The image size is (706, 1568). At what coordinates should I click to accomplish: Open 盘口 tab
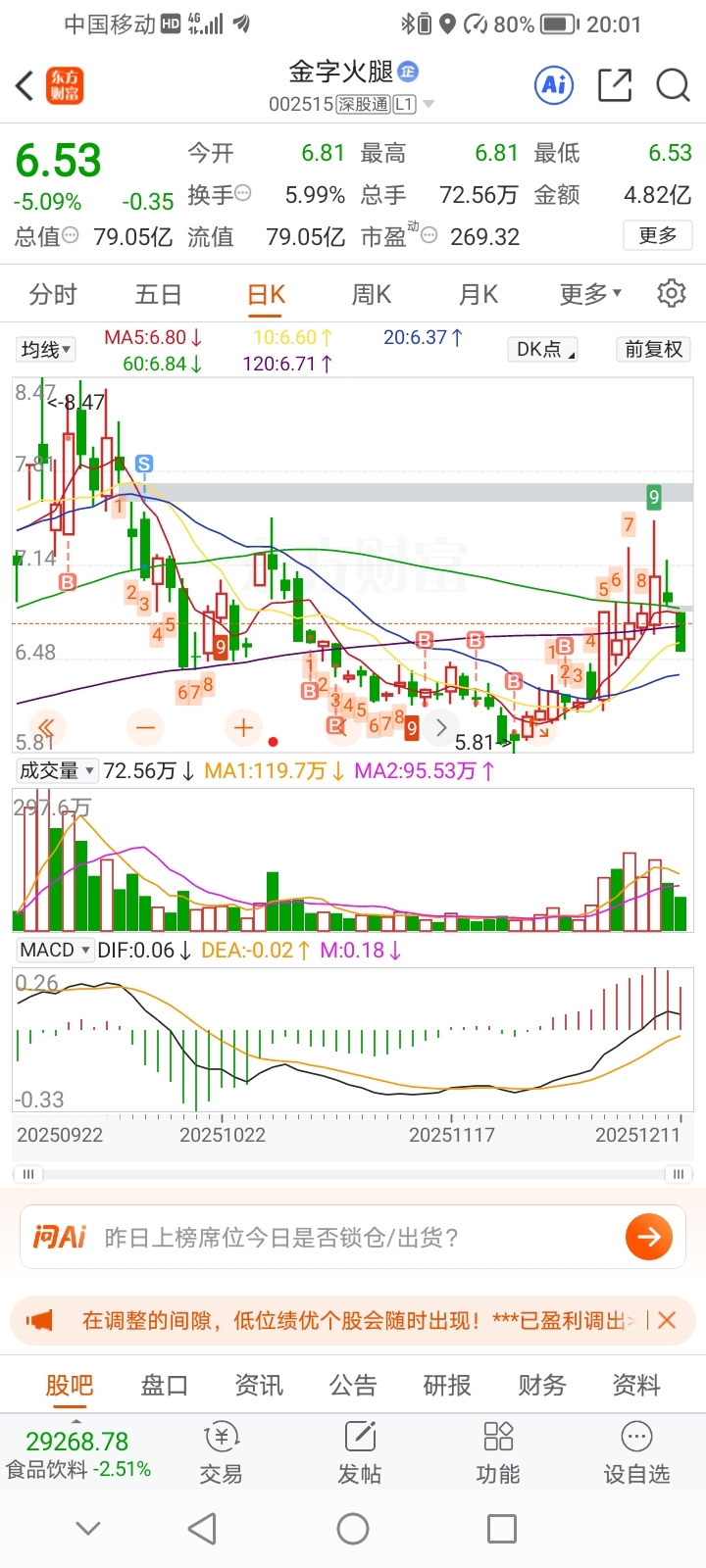point(164,1385)
